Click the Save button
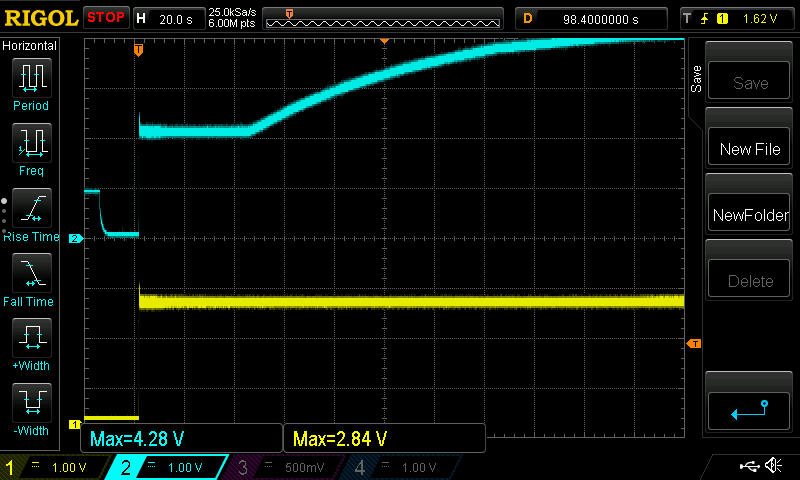This screenshot has height=480, width=800. pos(749,82)
